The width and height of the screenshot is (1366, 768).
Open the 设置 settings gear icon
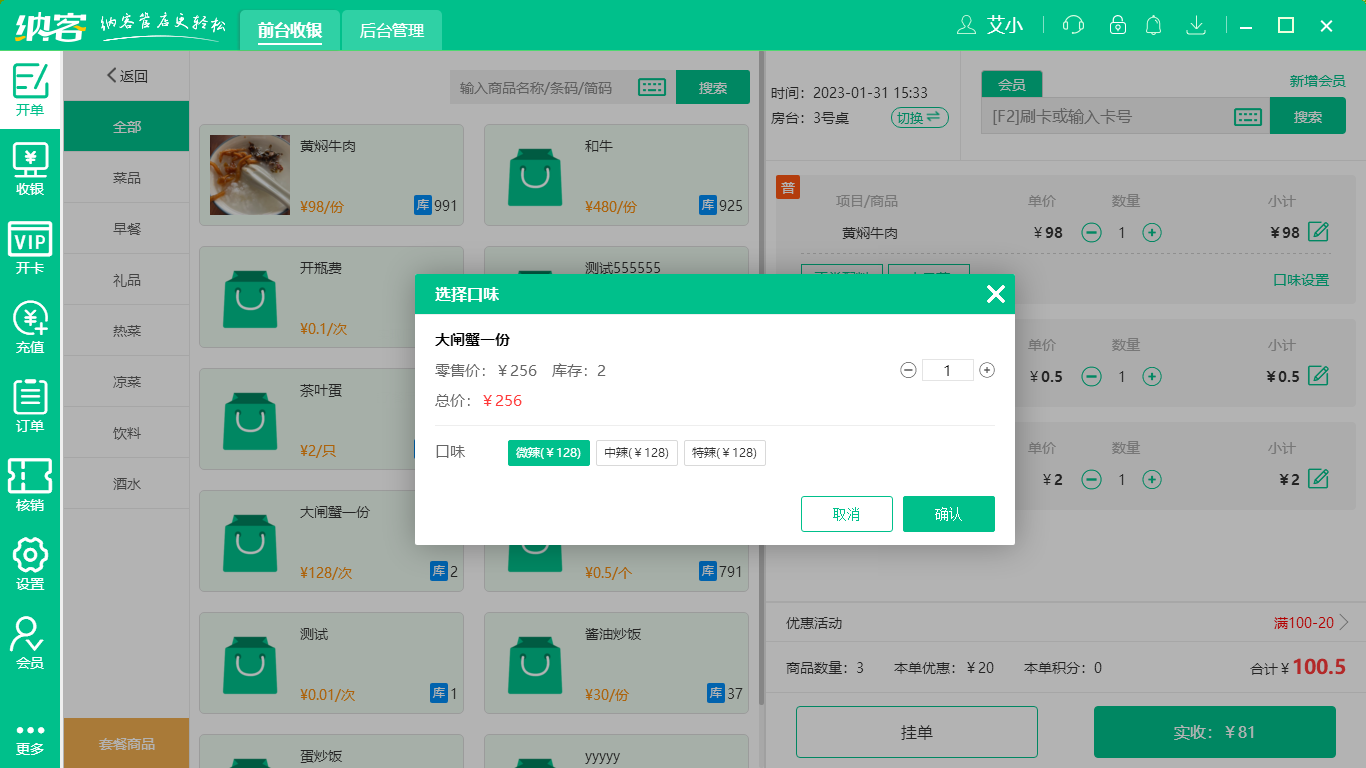[30, 563]
